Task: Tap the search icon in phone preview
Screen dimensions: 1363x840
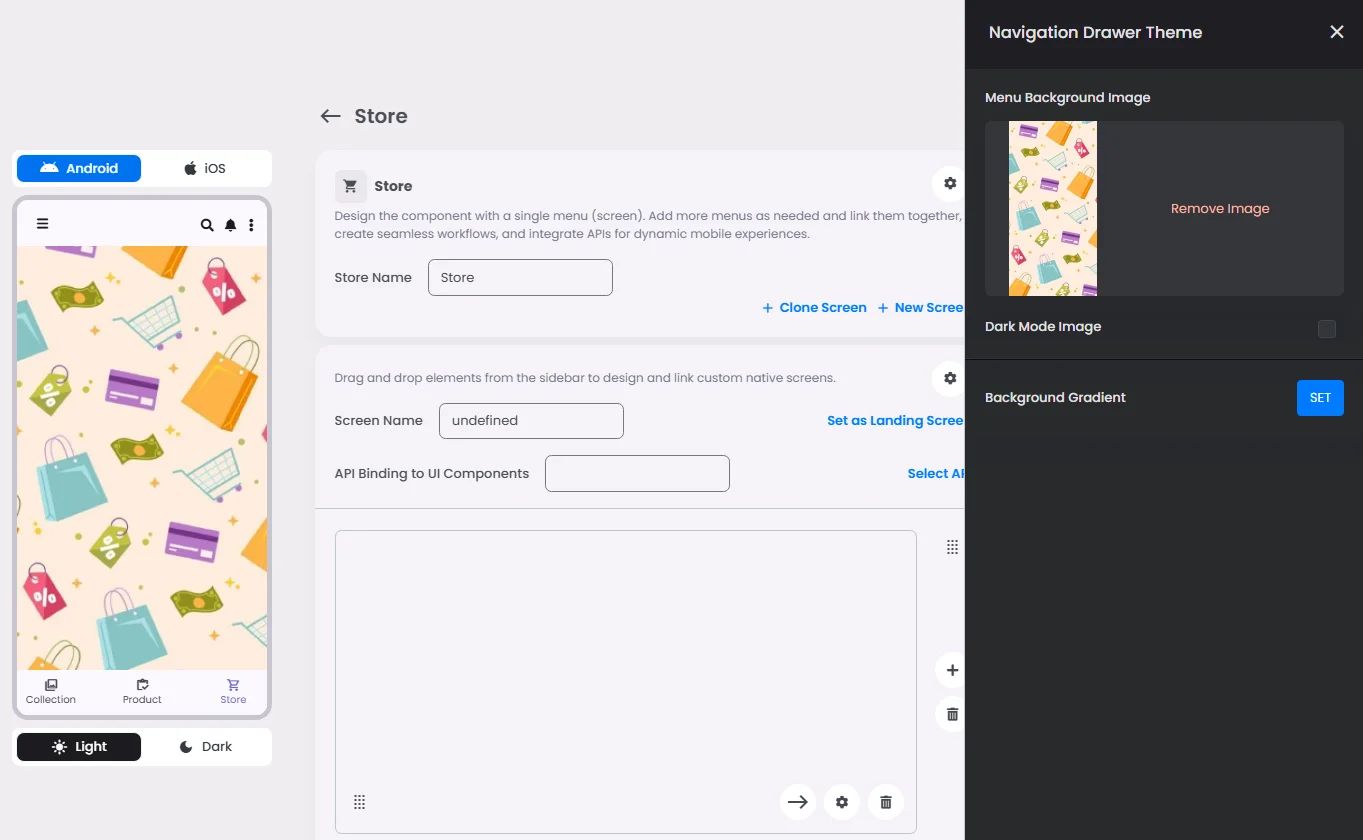Action: click(x=207, y=225)
